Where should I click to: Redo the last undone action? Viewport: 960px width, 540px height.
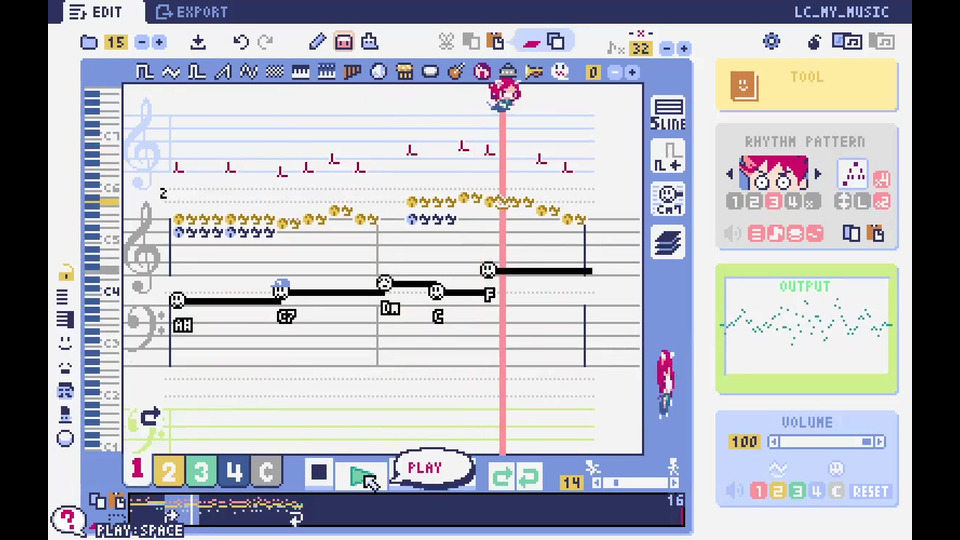[265, 42]
